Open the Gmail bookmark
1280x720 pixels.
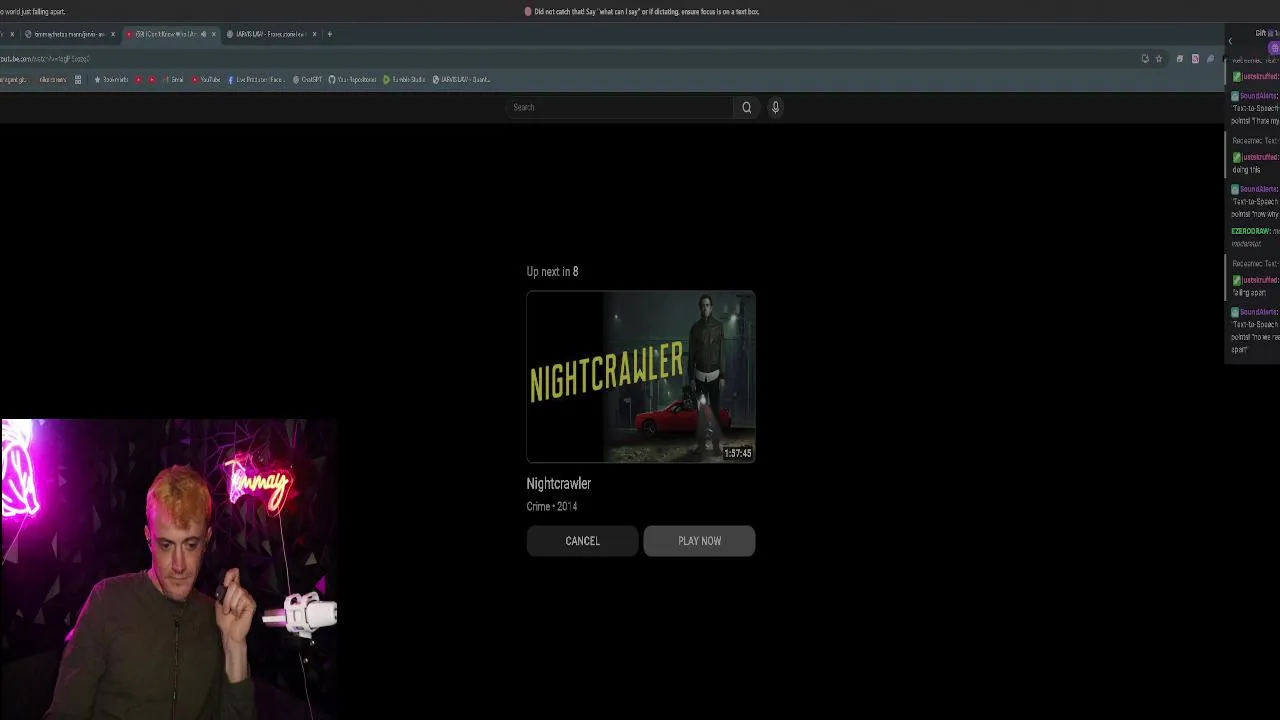171,80
